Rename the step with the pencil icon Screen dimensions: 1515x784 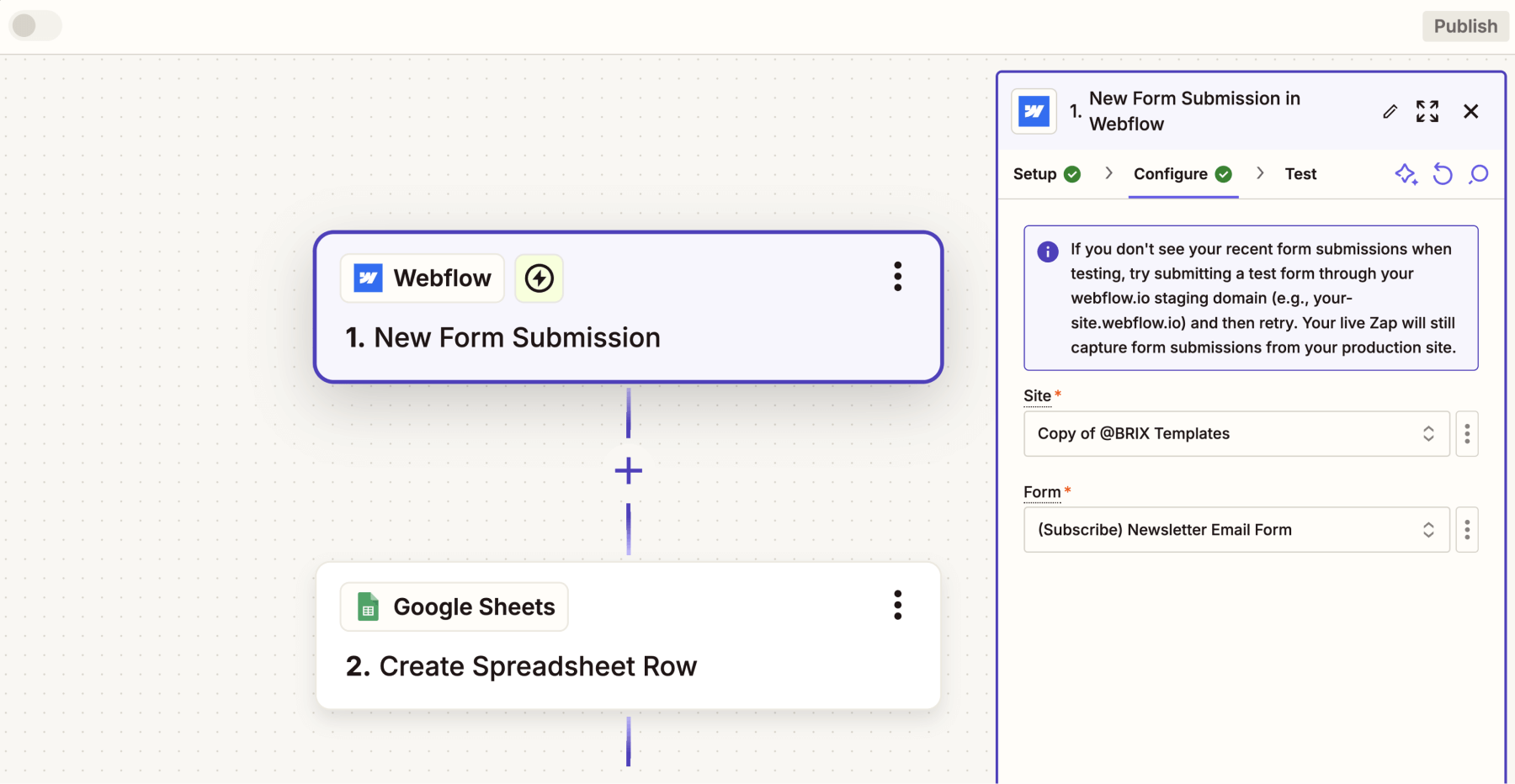pos(1390,111)
